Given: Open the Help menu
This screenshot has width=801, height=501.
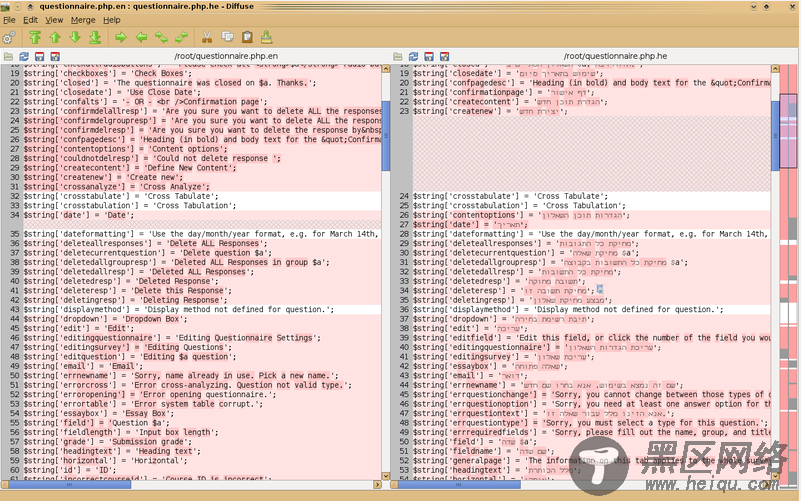Looking at the screenshot, I should tap(112, 20).
